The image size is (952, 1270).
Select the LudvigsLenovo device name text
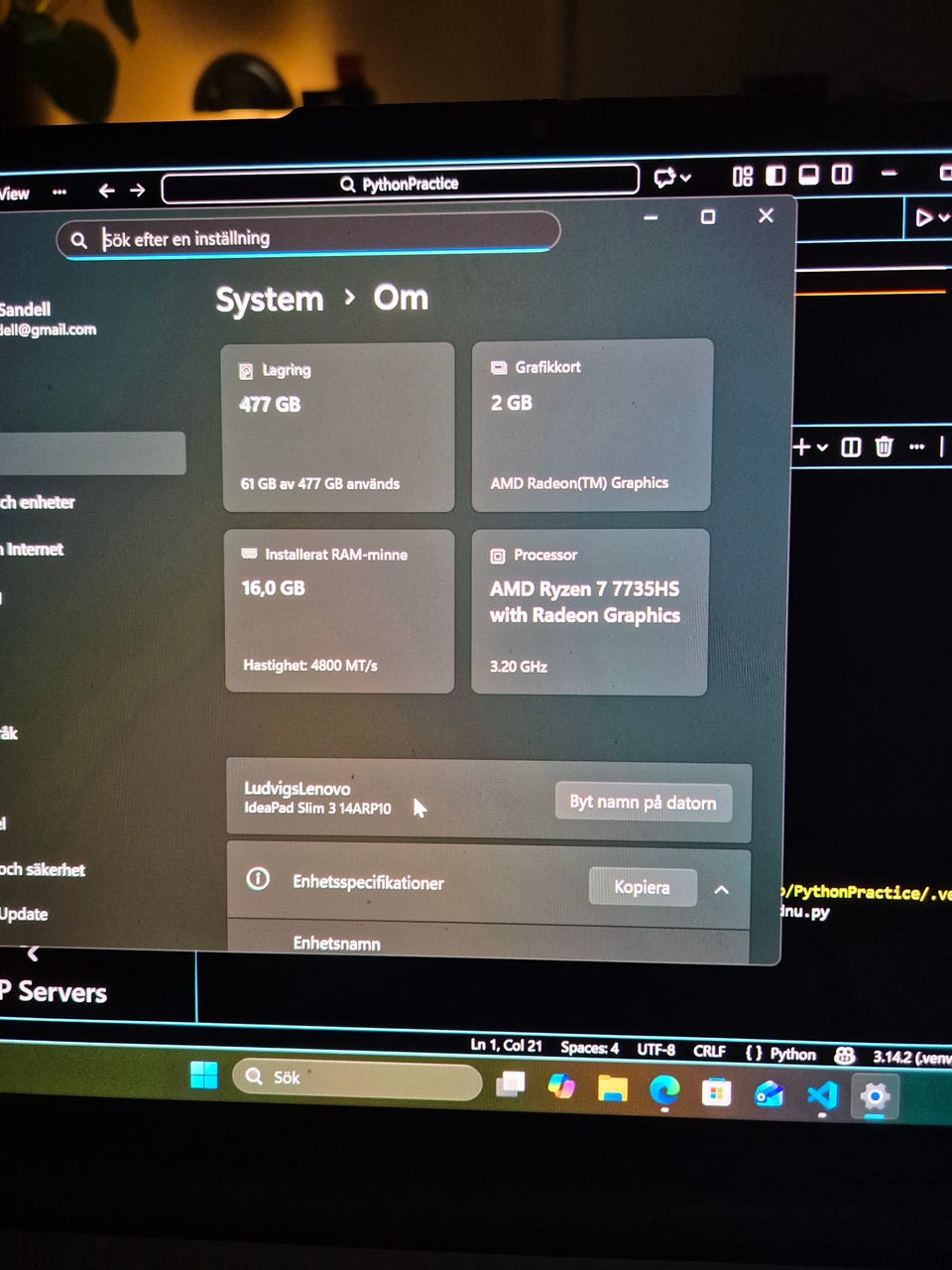pyautogui.click(x=297, y=789)
